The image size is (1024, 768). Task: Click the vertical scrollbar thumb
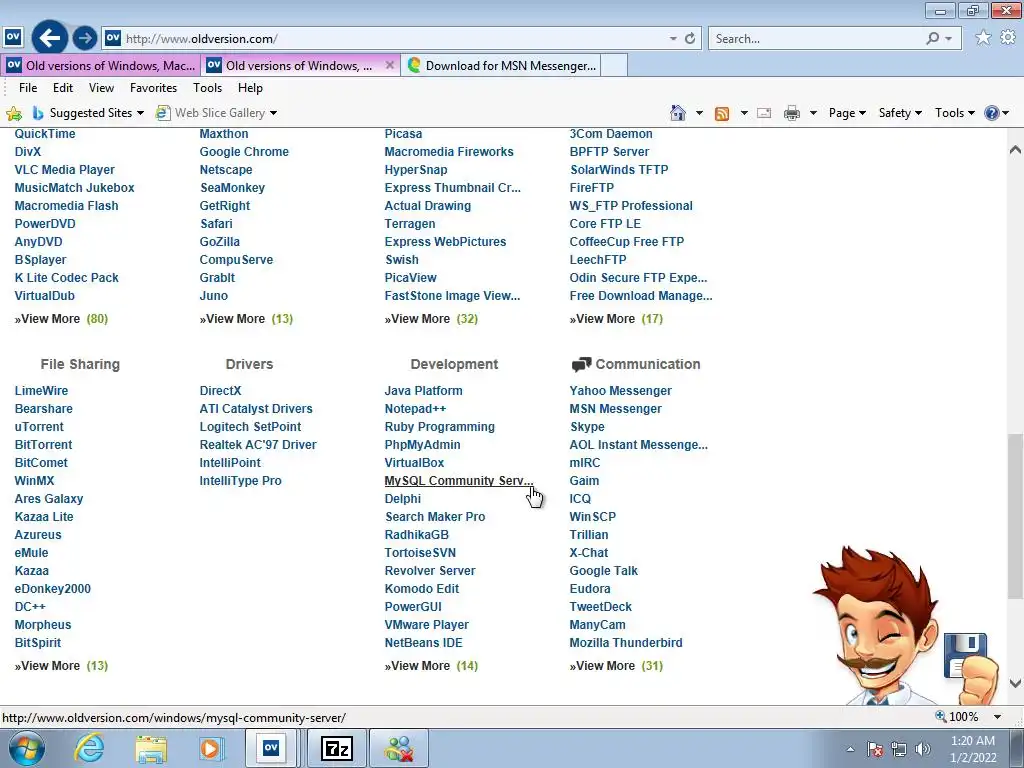tap(1015, 516)
